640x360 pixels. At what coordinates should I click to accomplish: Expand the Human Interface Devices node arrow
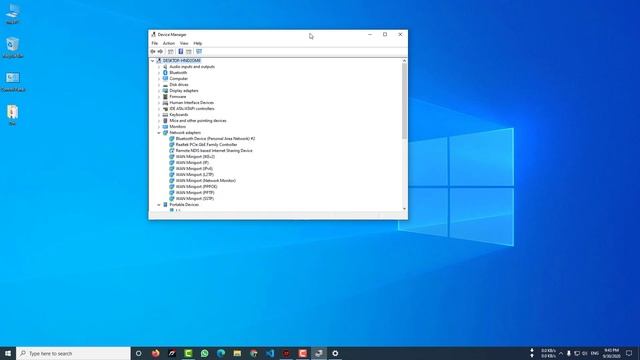pyautogui.click(x=159, y=103)
